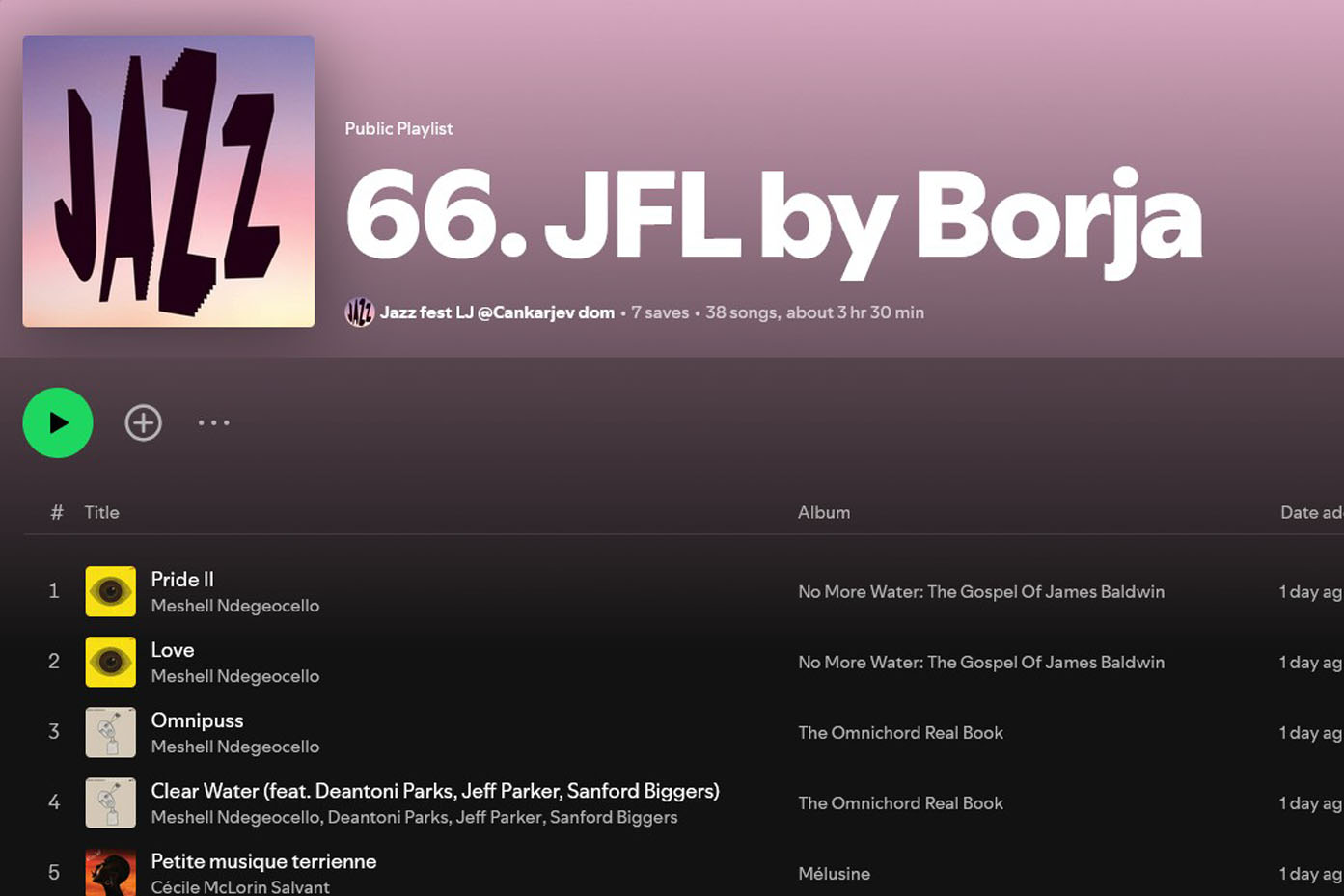Viewport: 1344px width, 896px height.
Task: Open the three-dot more options menu
Action: point(213,422)
